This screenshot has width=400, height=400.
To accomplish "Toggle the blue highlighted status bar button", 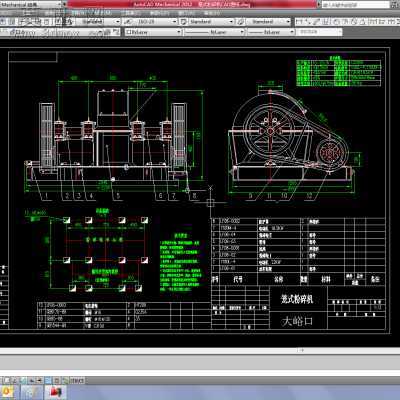I will click(48, 380).
